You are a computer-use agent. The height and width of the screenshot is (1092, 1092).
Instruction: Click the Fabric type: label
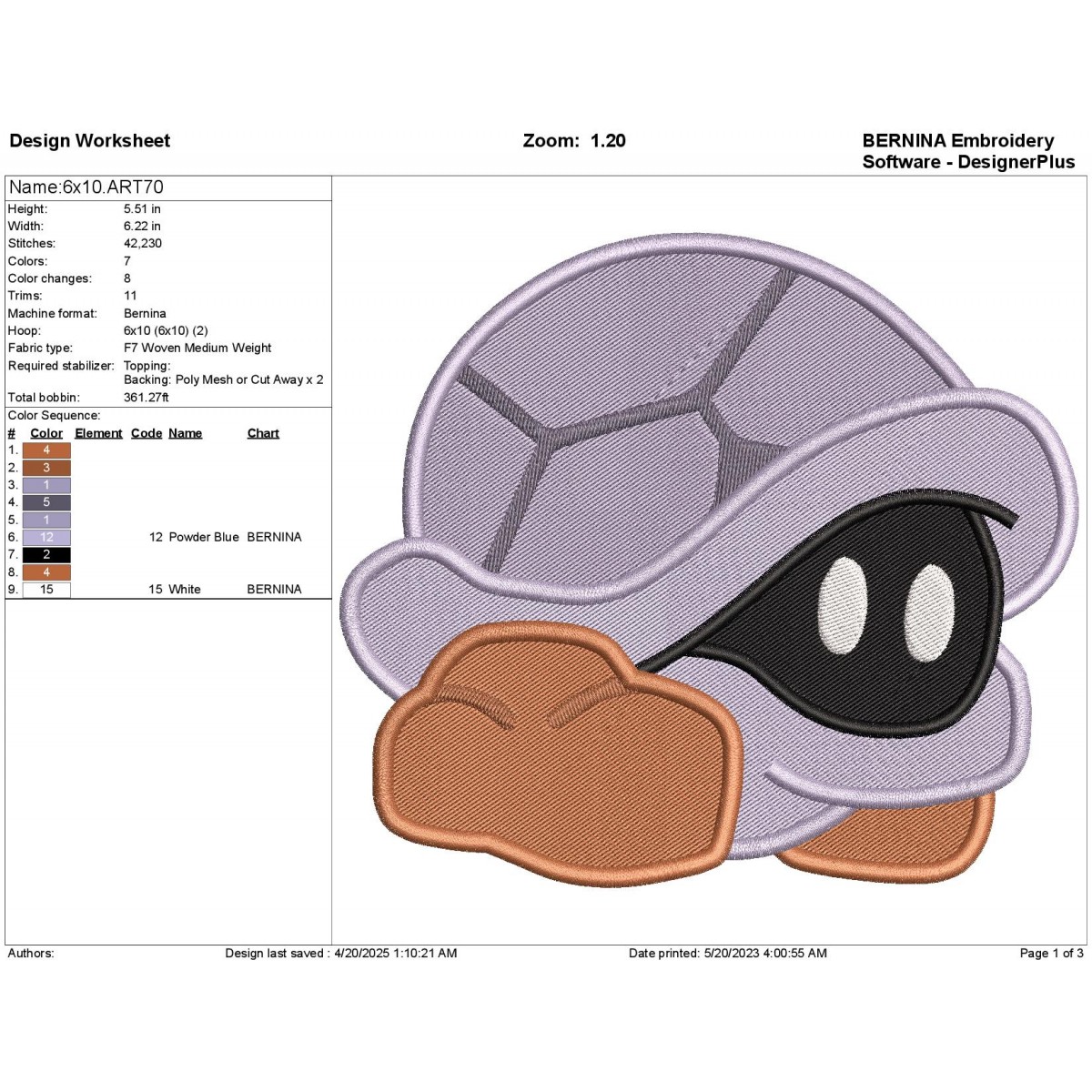click(x=40, y=348)
